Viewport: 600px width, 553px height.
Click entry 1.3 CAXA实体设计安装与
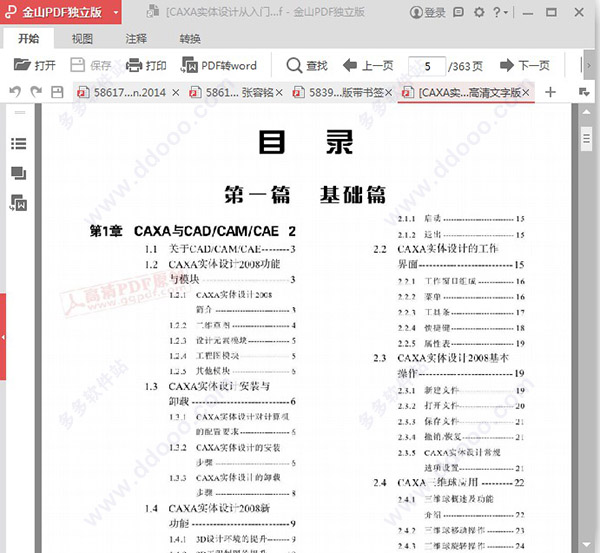tap(207, 387)
